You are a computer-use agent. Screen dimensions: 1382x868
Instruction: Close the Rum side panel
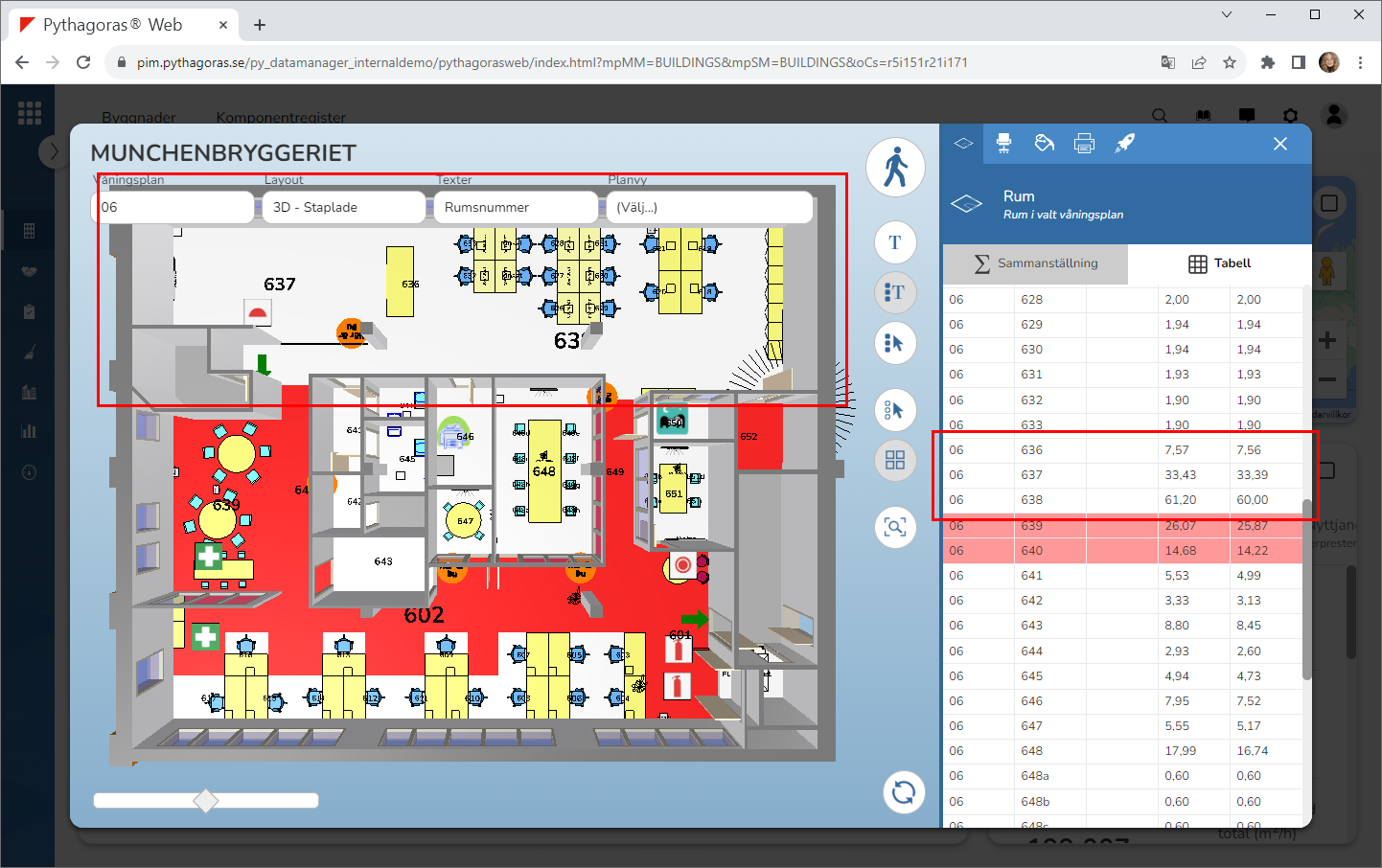(x=1280, y=144)
